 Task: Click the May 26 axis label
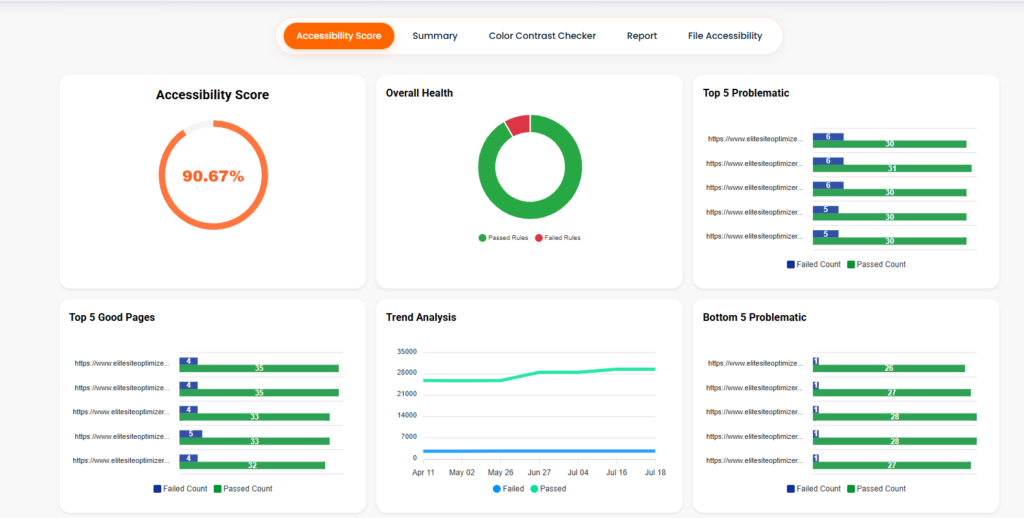pyautogui.click(x=500, y=472)
